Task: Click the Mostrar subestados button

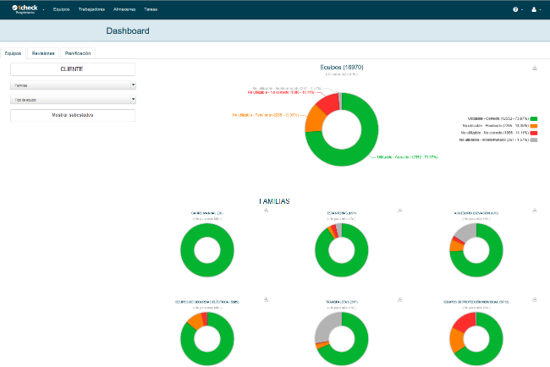Action: [72, 115]
